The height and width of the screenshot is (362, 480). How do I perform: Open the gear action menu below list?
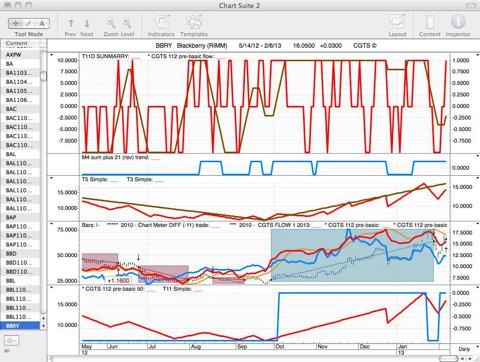pyautogui.click(x=12, y=340)
